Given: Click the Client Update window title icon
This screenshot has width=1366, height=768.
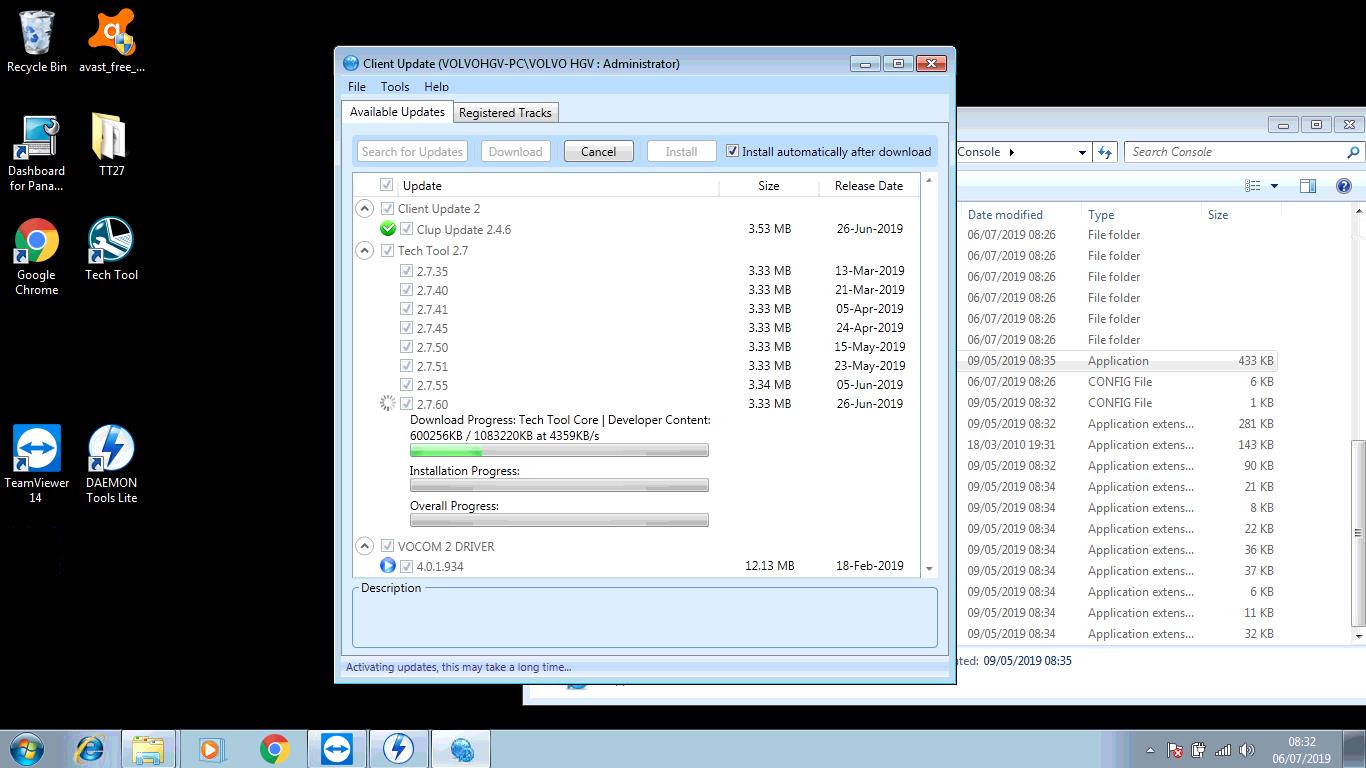Looking at the screenshot, I should pyautogui.click(x=350, y=63).
